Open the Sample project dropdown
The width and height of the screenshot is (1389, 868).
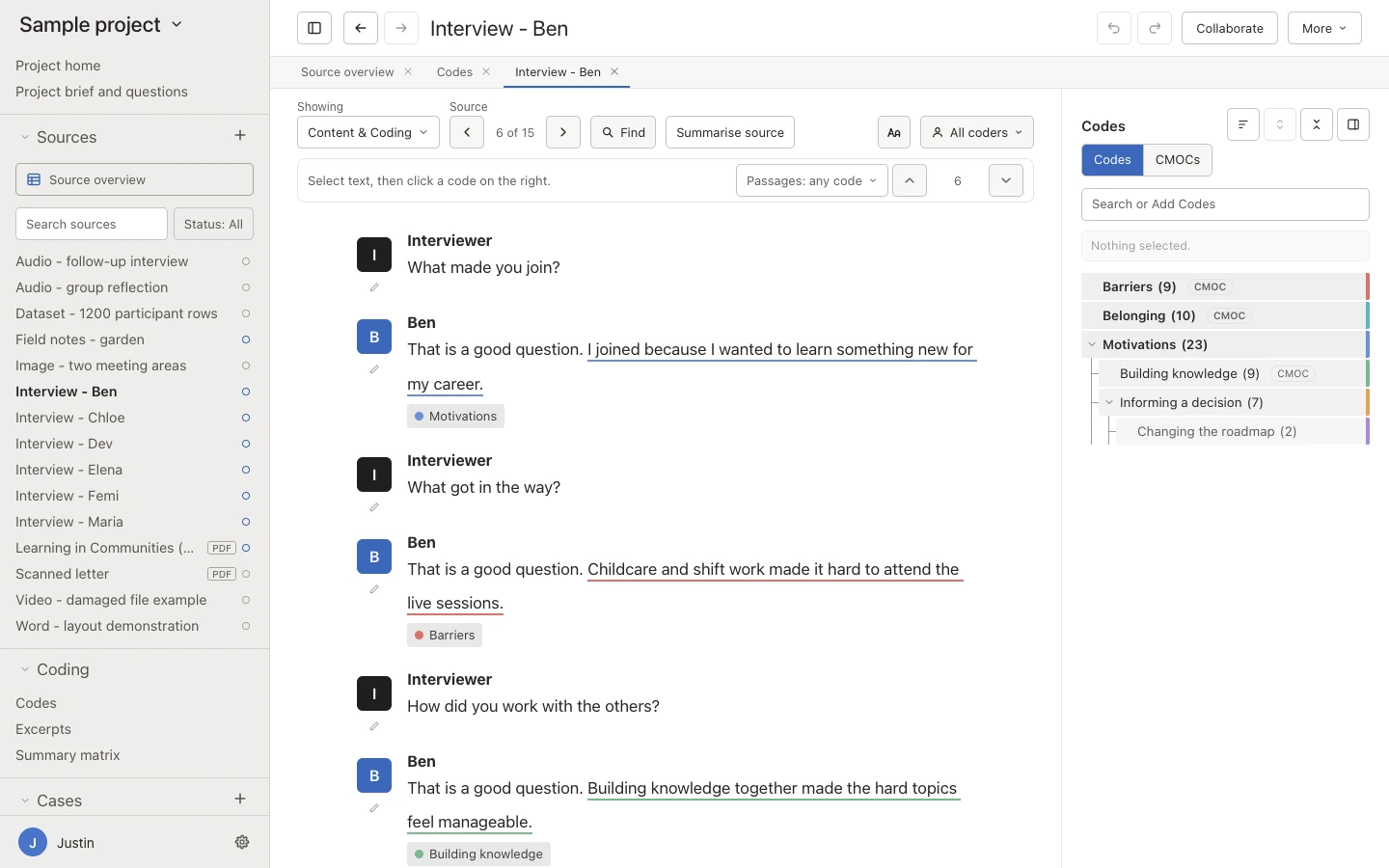[100, 25]
